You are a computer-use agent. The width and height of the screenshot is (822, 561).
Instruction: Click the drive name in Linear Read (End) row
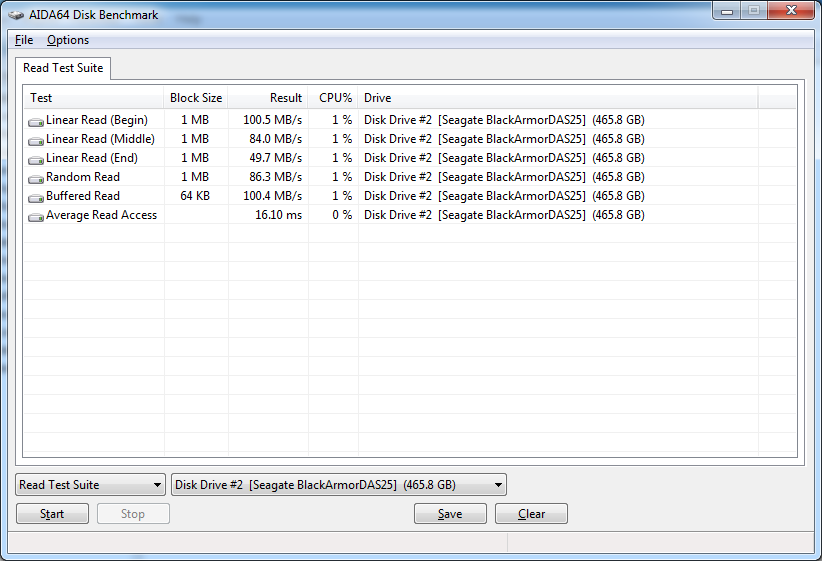504,158
